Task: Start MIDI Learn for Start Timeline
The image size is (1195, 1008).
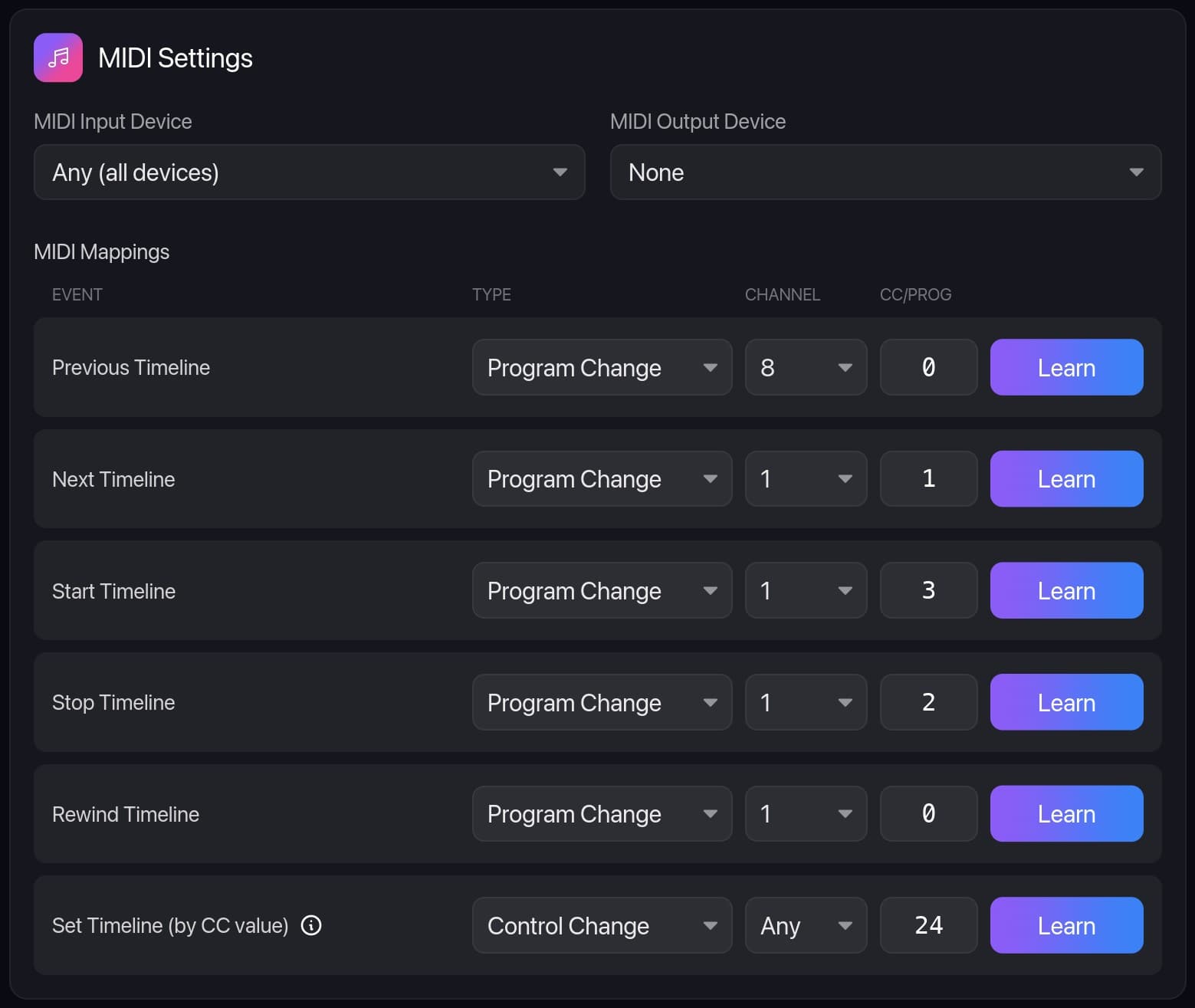Action: pyautogui.click(x=1067, y=591)
